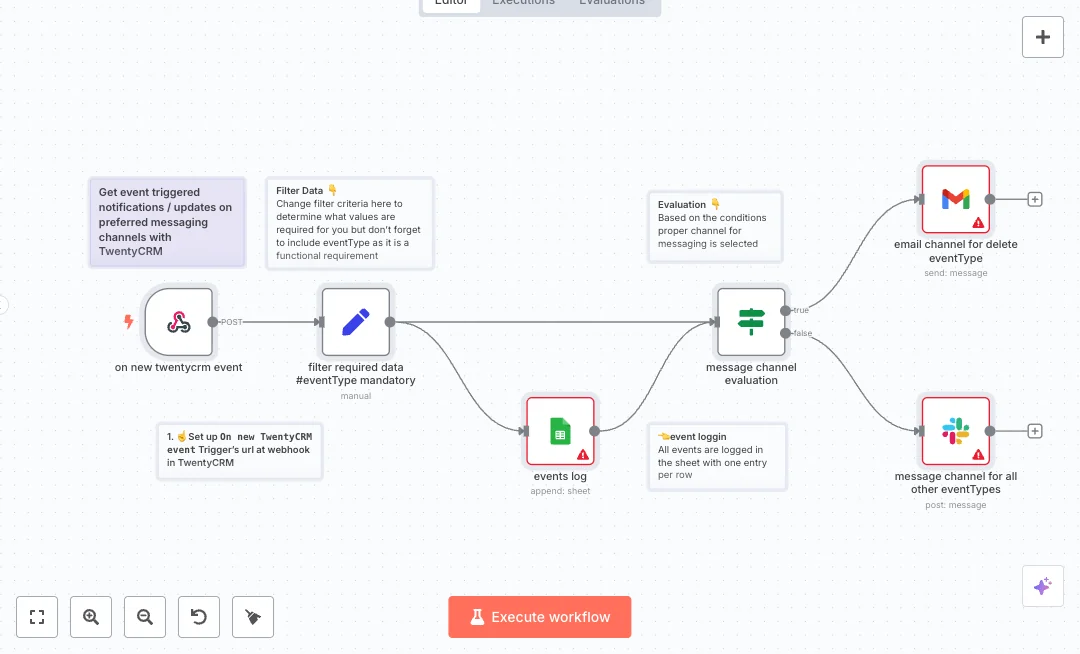The image size is (1080, 654).
Task: Open the Google Sheets events log node
Action: click(x=560, y=431)
